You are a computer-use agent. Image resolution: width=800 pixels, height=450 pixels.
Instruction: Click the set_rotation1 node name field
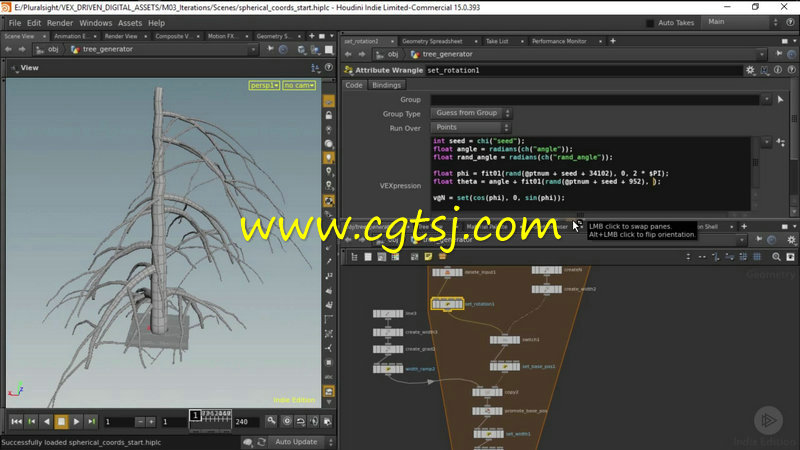pyautogui.click(x=583, y=70)
